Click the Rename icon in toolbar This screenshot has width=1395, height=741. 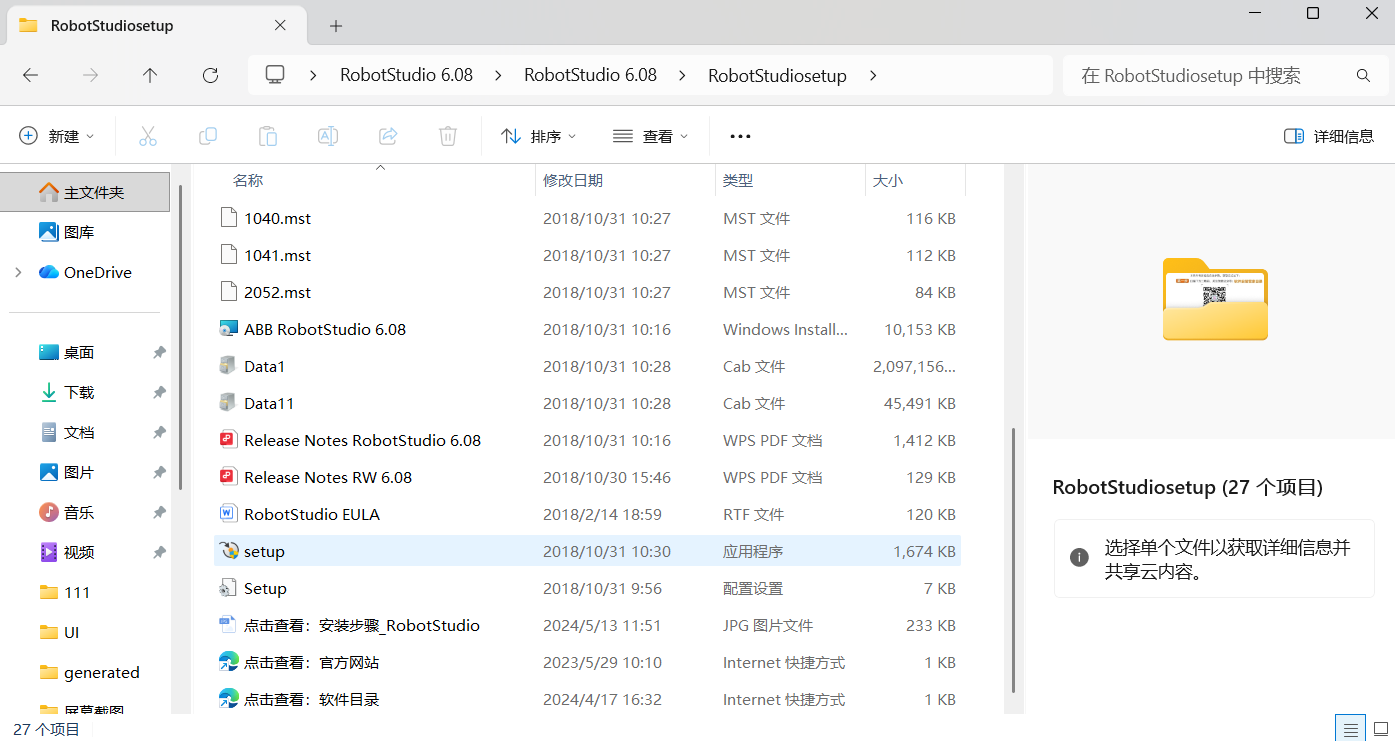point(328,136)
